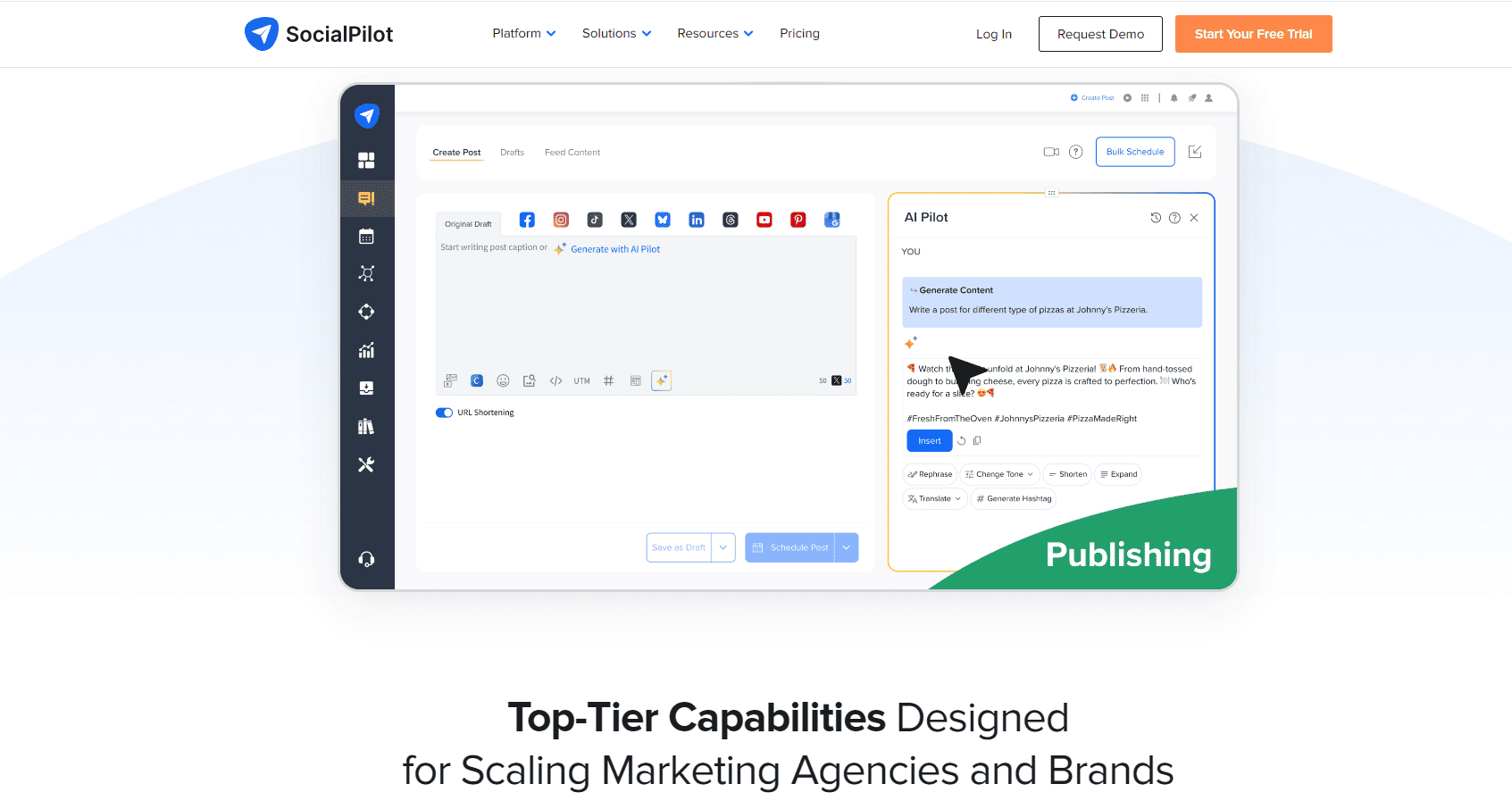
Task: Click the Shorten button
Action: 1067,474
